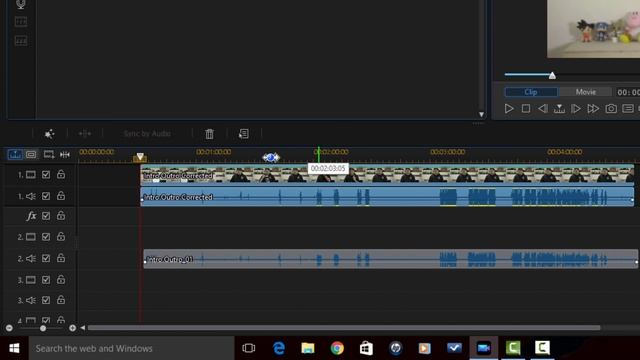Switch to storyboard view icon
Viewport: 640px width, 360px height.
[31, 154]
